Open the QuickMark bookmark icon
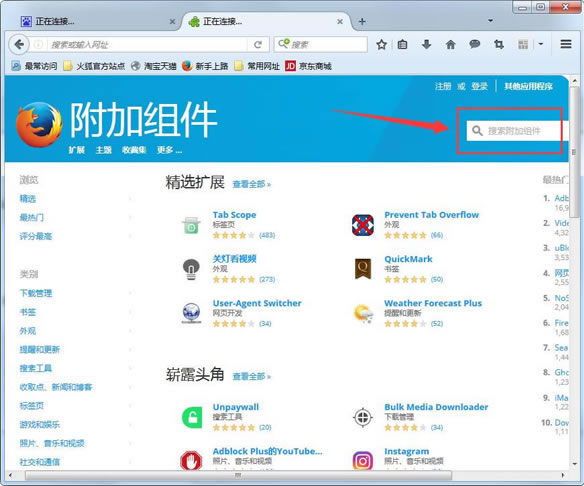The width and height of the screenshot is (584, 486). click(x=363, y=269)
